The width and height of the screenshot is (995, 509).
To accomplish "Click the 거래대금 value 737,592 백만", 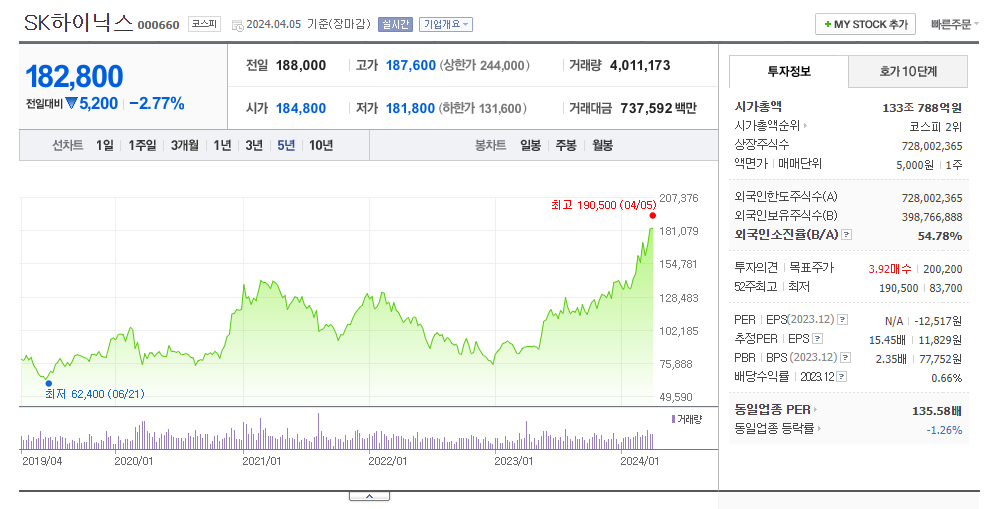I will [659, 109].
